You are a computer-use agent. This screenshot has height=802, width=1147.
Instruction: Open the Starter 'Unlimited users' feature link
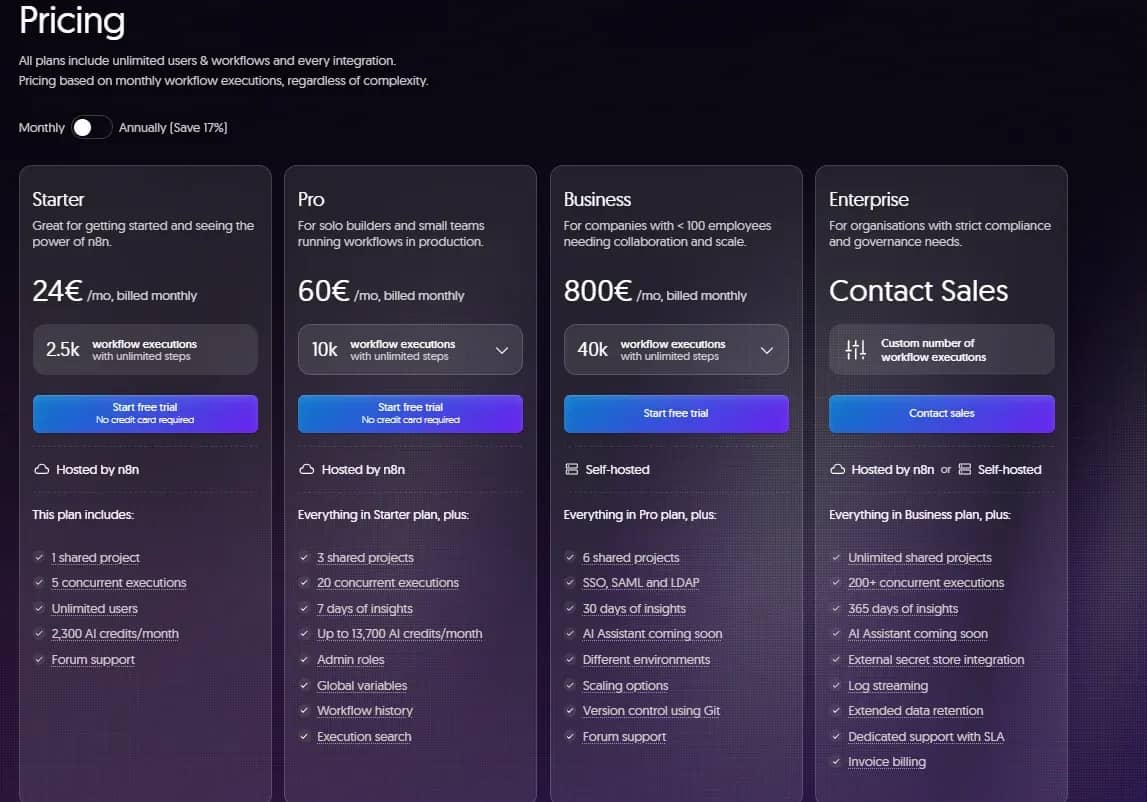pyautogui.click(x=94, y=609)
